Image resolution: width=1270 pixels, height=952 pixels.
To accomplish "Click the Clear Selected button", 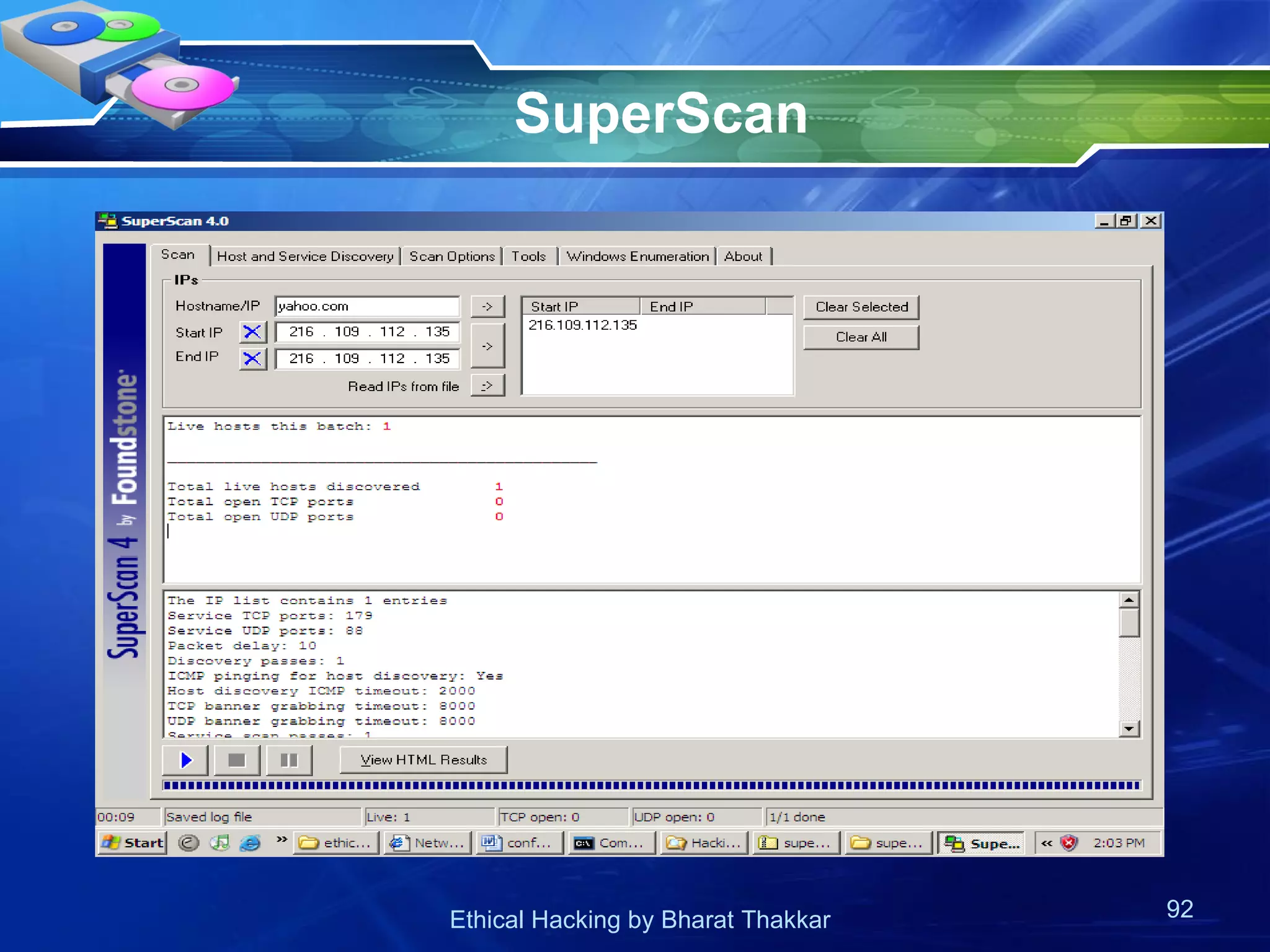I will coord(861,307).
